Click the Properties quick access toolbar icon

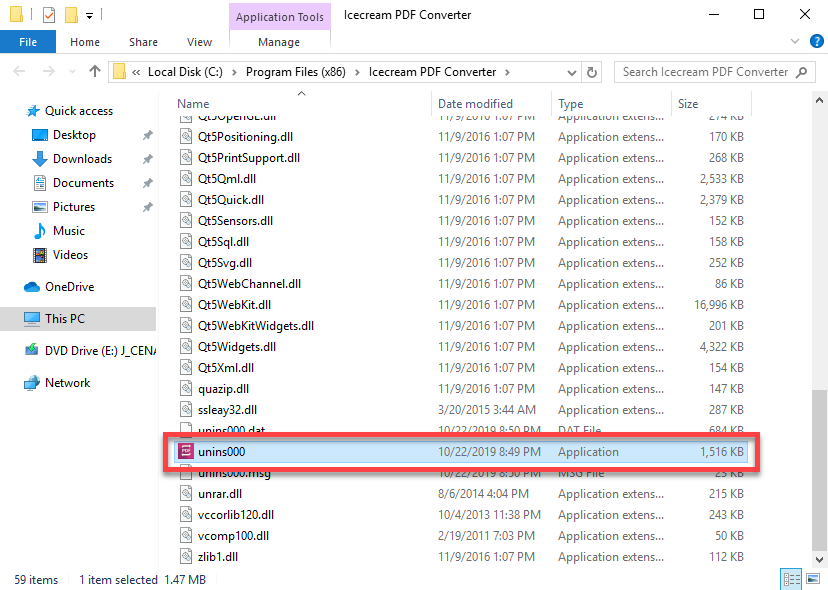(49, 15)
